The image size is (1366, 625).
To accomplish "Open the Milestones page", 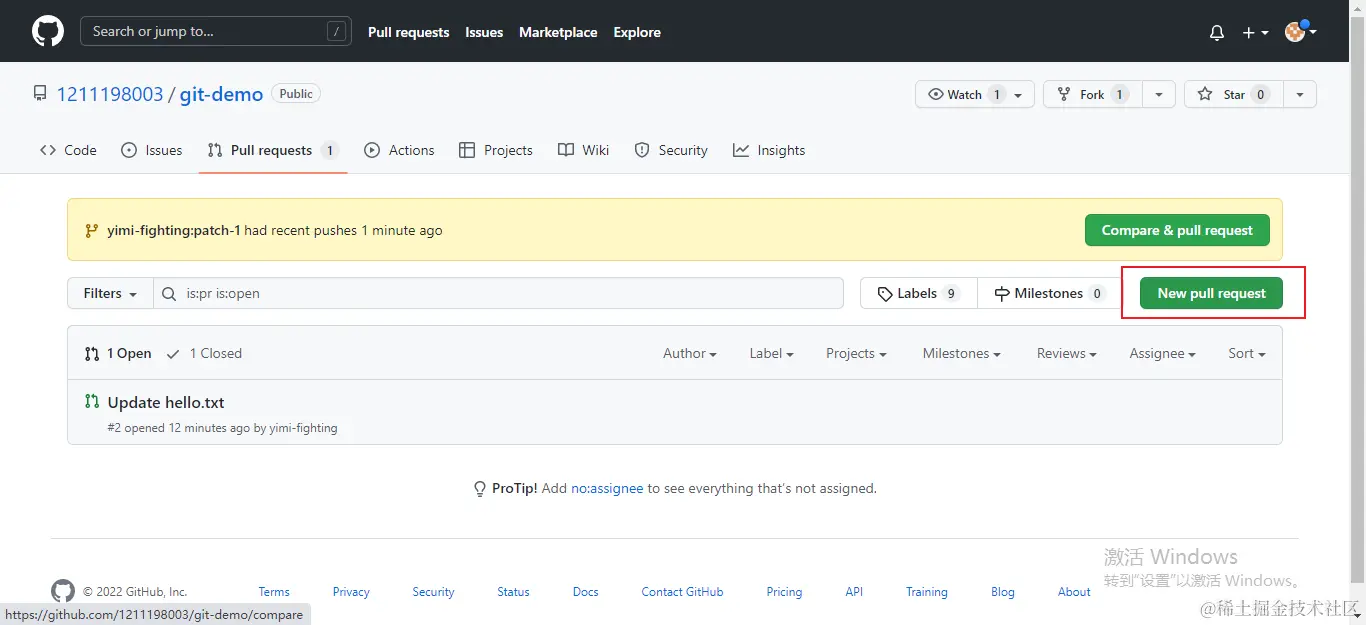I will point(1049,293).
